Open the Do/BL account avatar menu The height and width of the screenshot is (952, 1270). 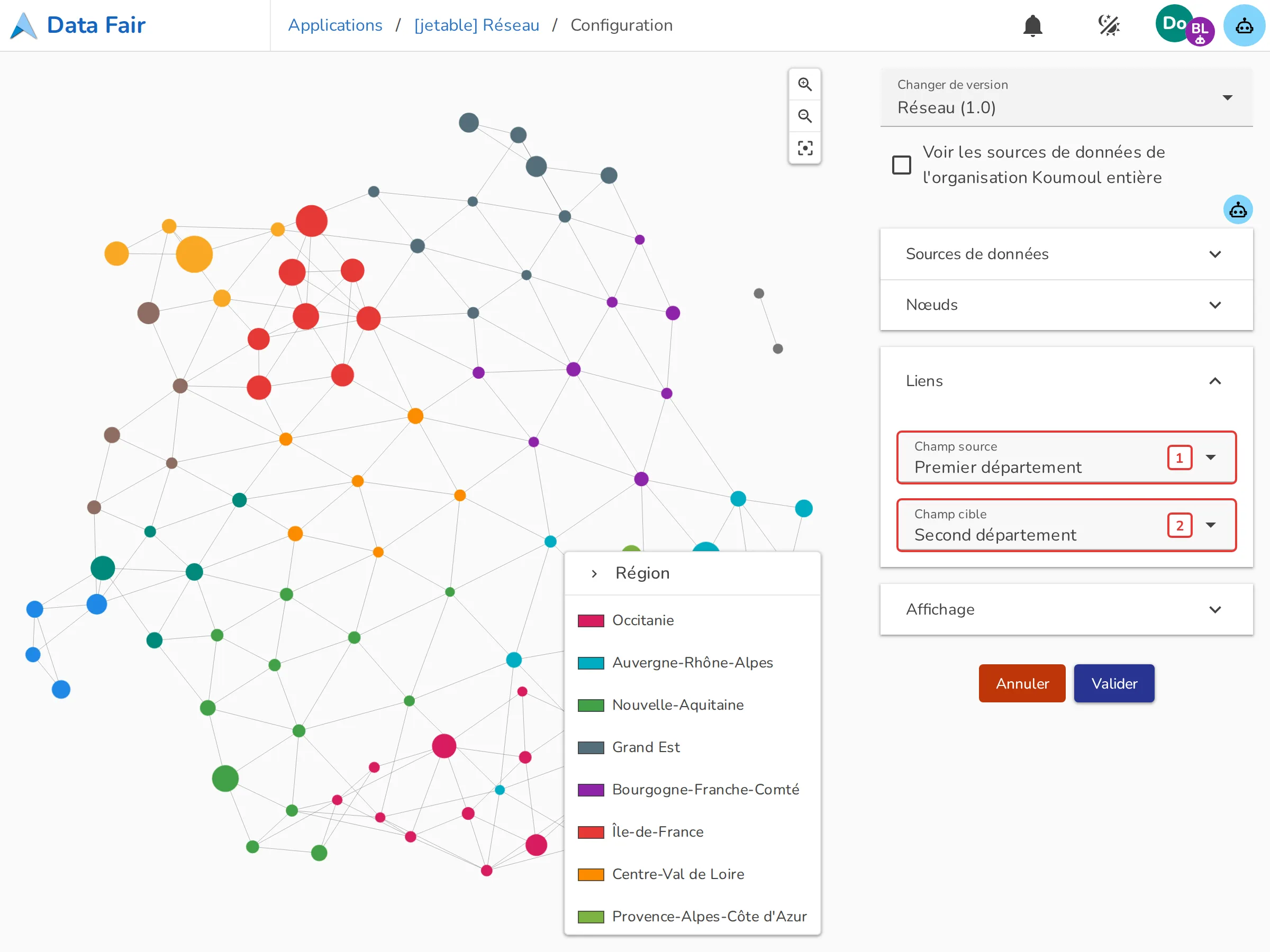coord(1184,25)
